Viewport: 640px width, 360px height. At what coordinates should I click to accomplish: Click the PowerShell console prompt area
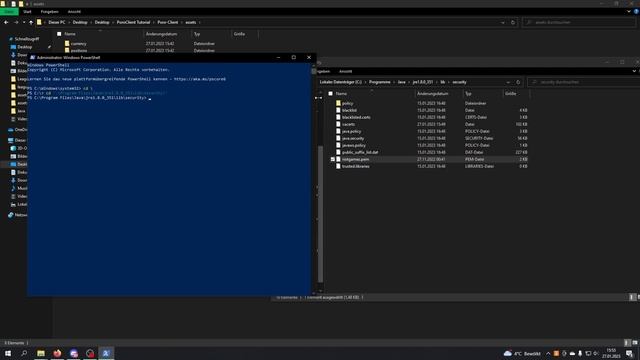click(169, 178)
